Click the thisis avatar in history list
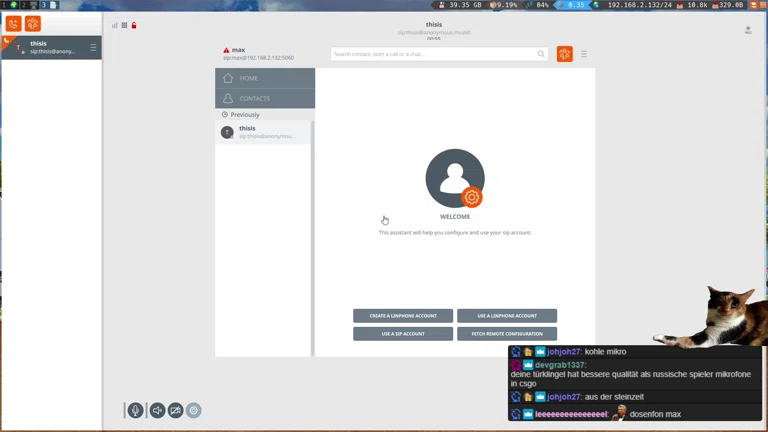 [x=227, y=132]
